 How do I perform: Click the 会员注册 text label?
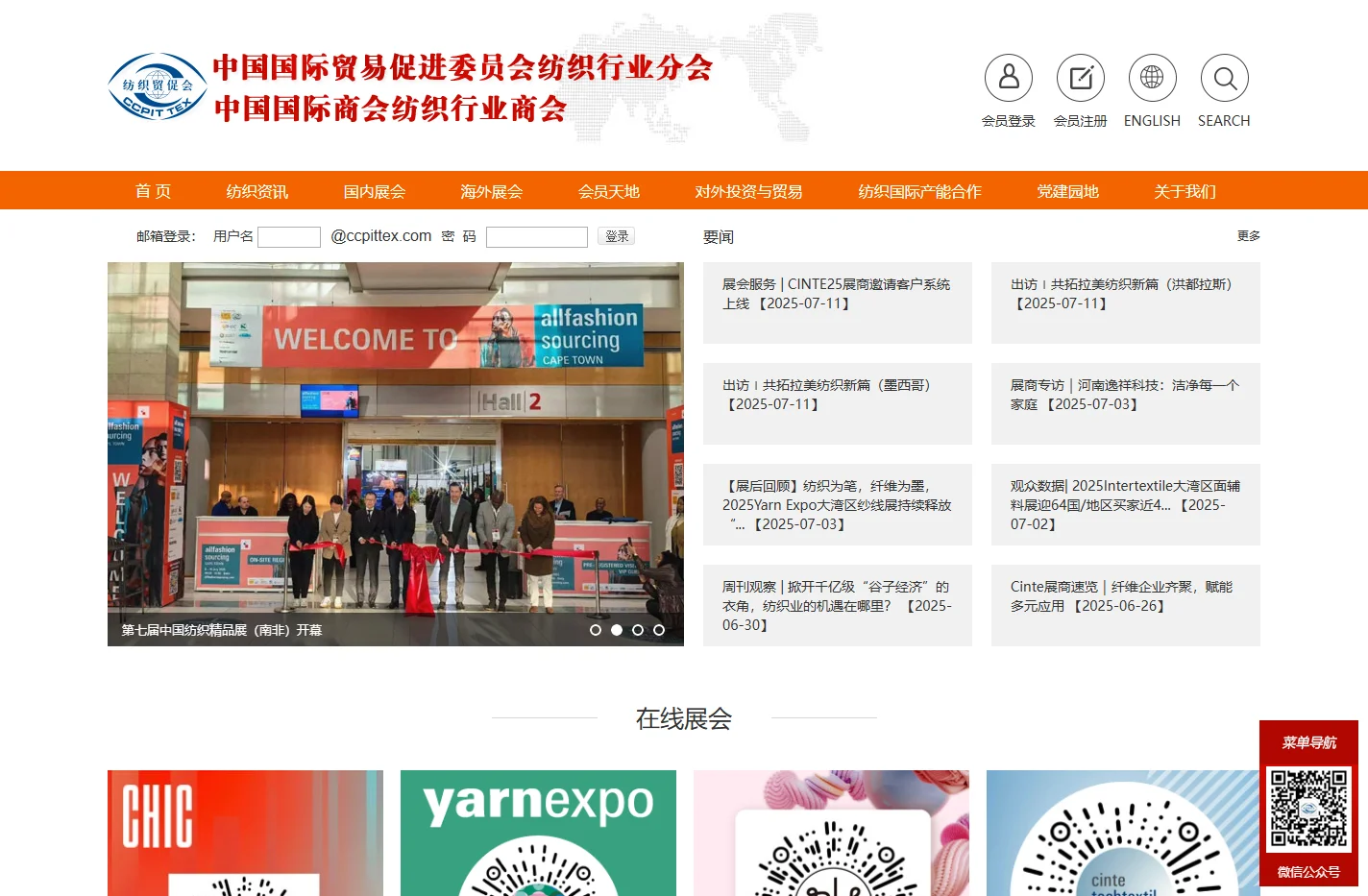point(1081,121)
